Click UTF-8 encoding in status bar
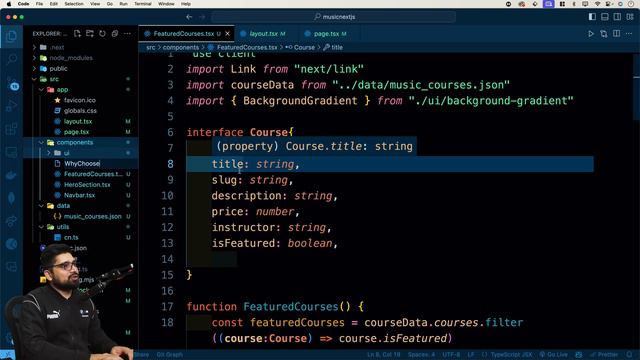Screen dimensions: 640x360 [x=451, y=355]
